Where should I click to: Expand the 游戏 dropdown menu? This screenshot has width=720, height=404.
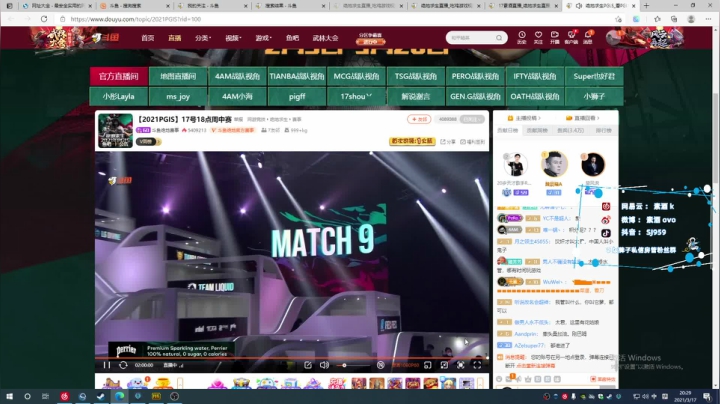tap(263, 38)
